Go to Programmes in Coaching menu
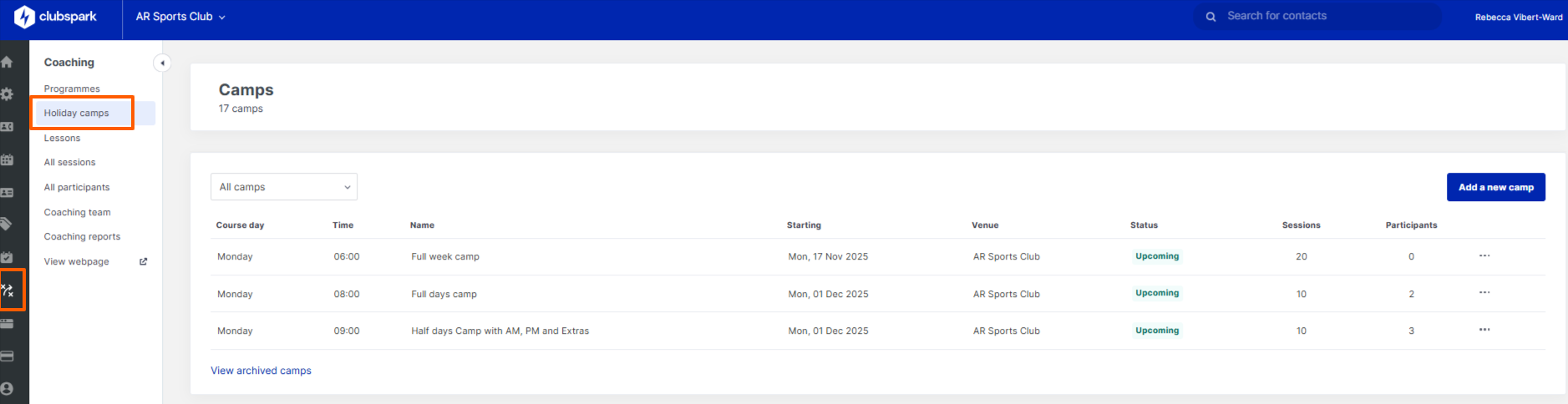Screen dimensions: 1568x404 (72, 88)
